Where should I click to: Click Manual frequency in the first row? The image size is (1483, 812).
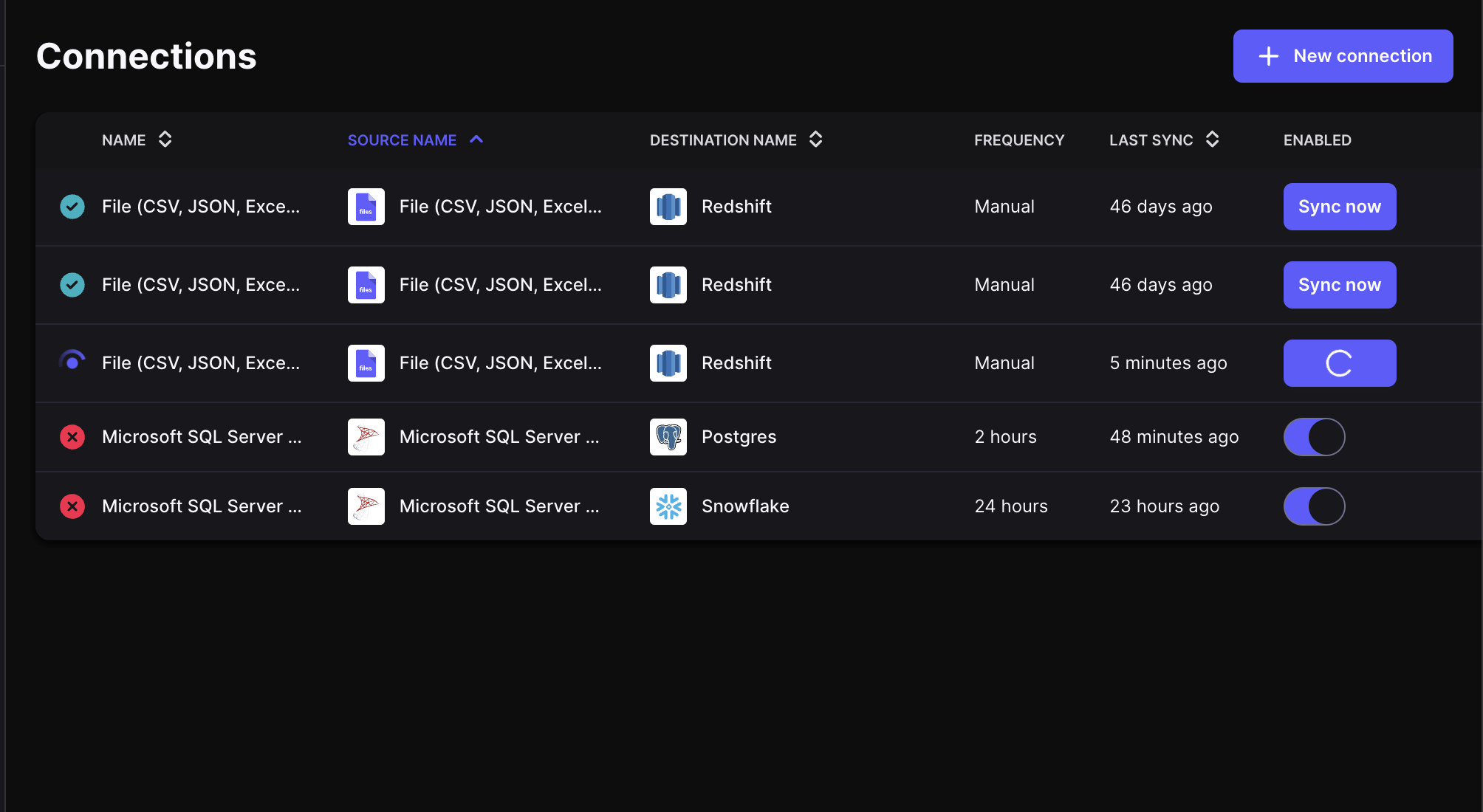pyautogui.click(x=1004, y=207)
